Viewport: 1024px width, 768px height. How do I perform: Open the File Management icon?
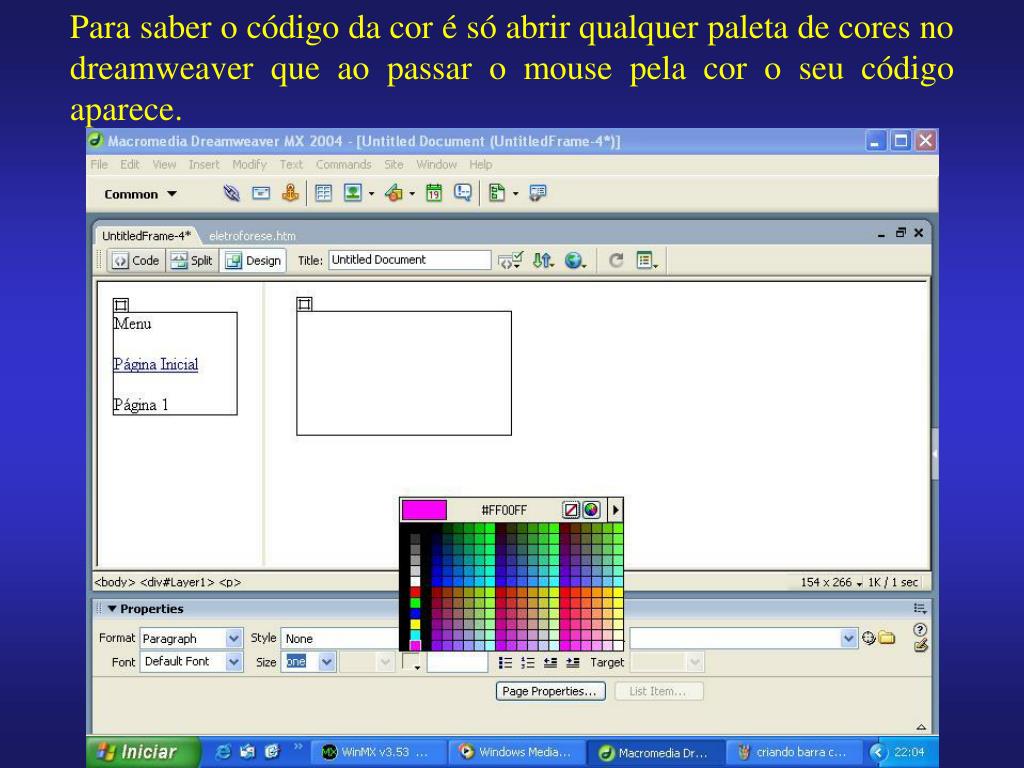pos(543,261)
